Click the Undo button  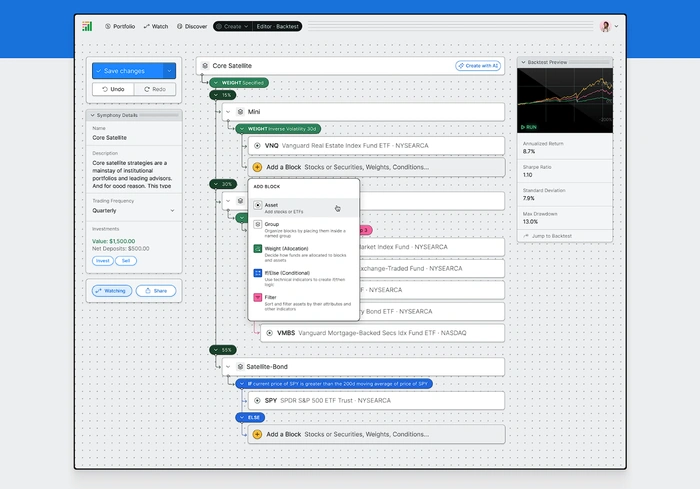(x=113, y=89)
